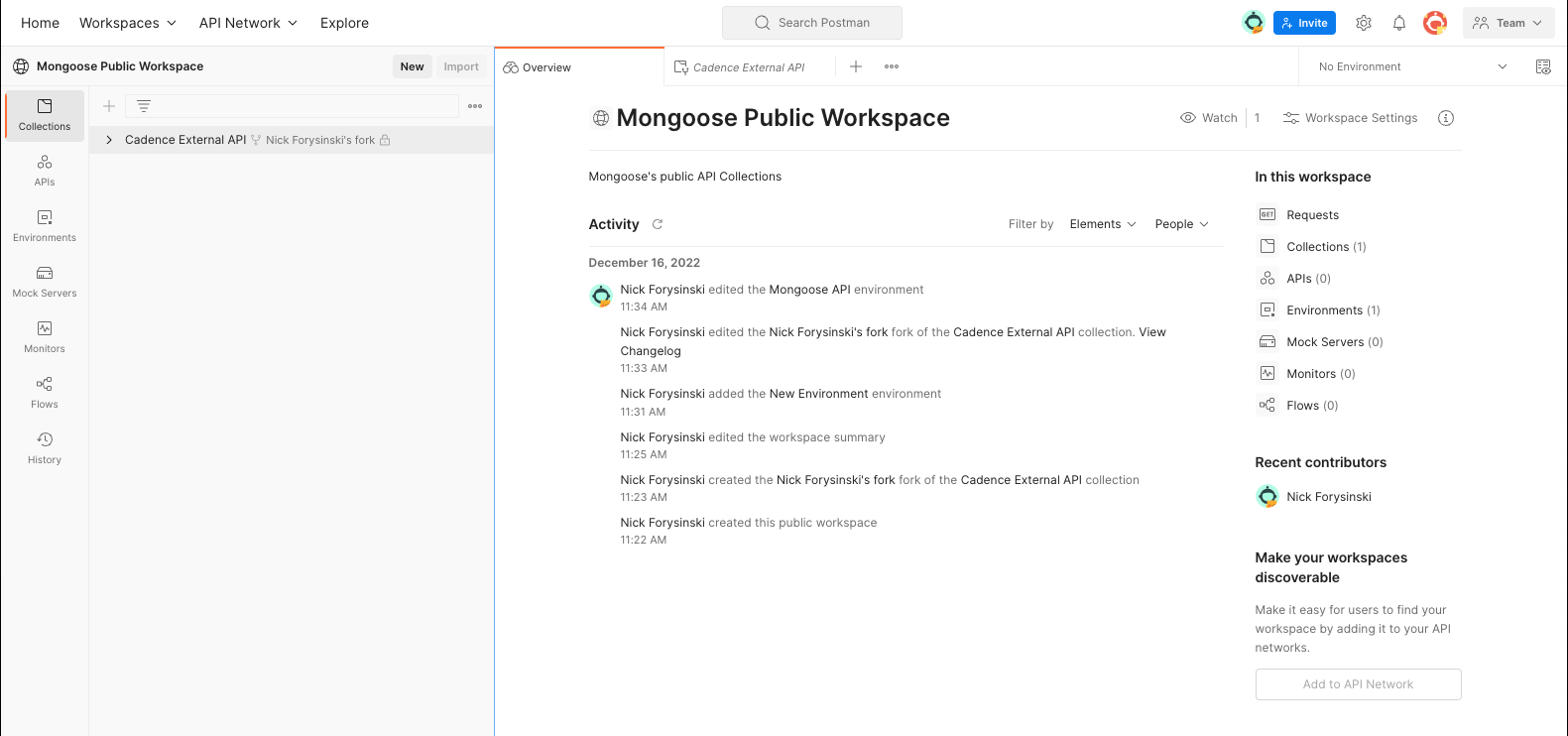Open the Mock Servers sidebar panel
Image resolution: width=1568 pixels, height=736 pixels.
[x=45, y=281]
